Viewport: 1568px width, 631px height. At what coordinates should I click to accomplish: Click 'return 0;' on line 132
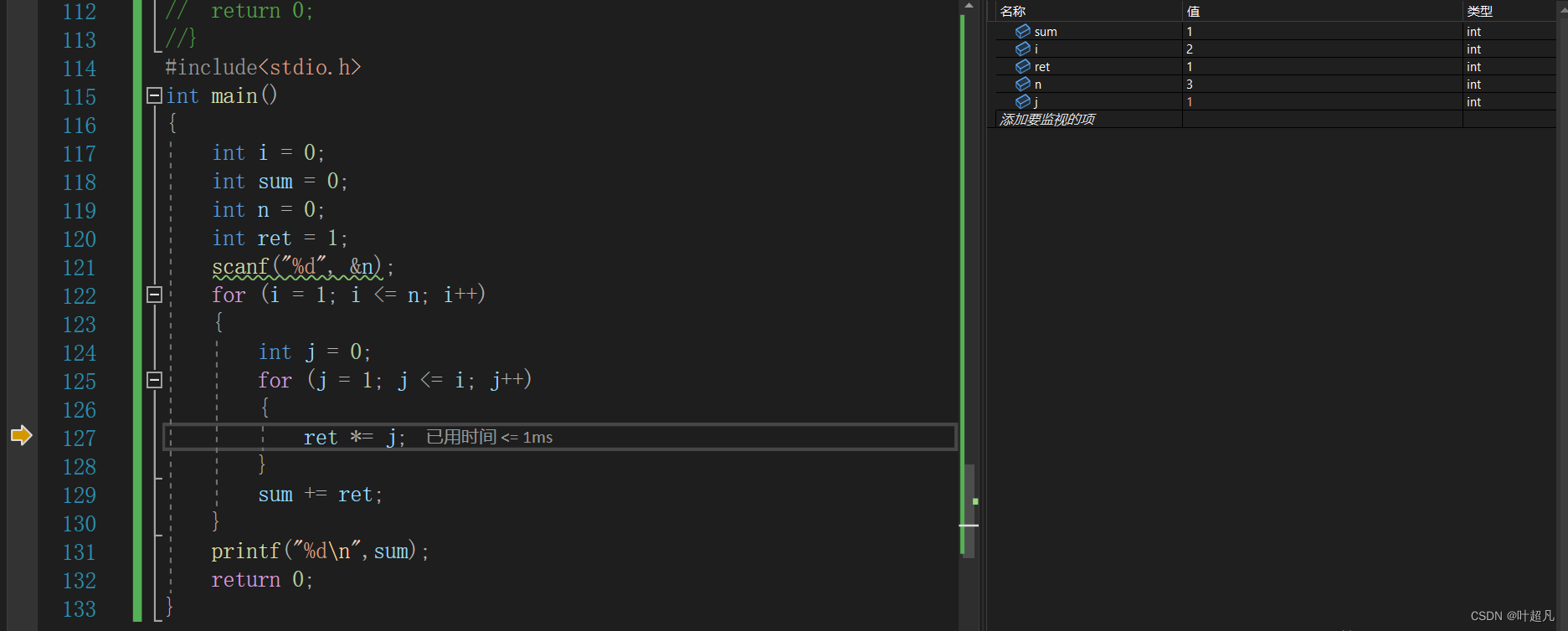[262, 579]
